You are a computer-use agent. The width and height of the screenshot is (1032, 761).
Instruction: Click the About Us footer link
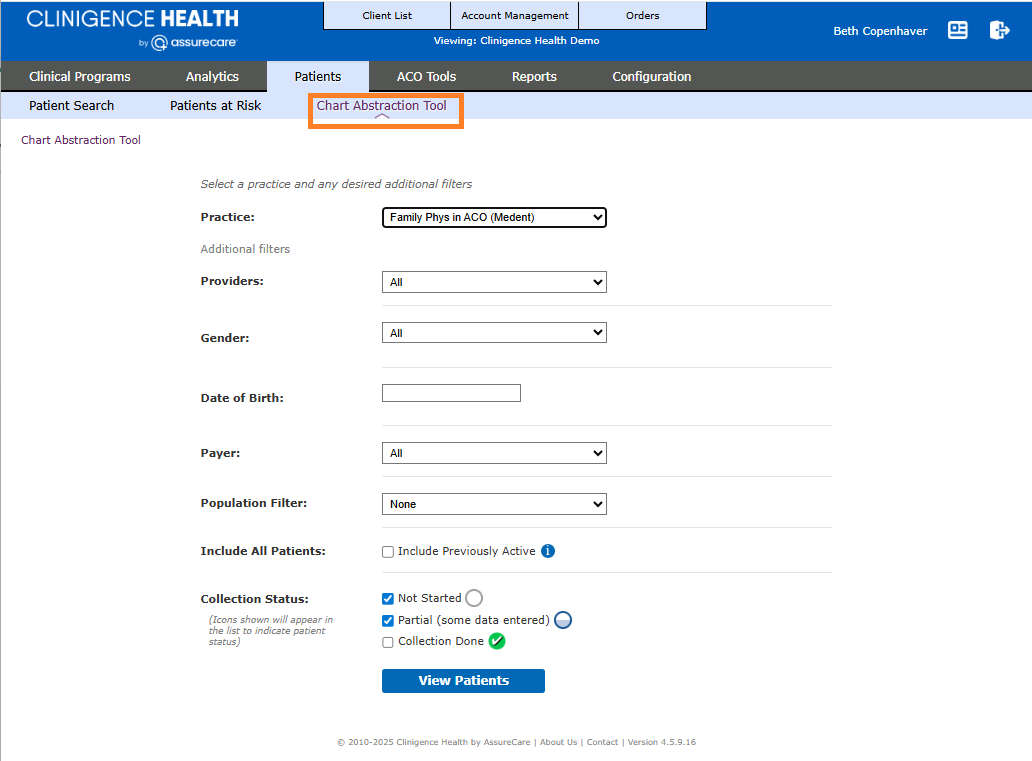click(558, 742)
